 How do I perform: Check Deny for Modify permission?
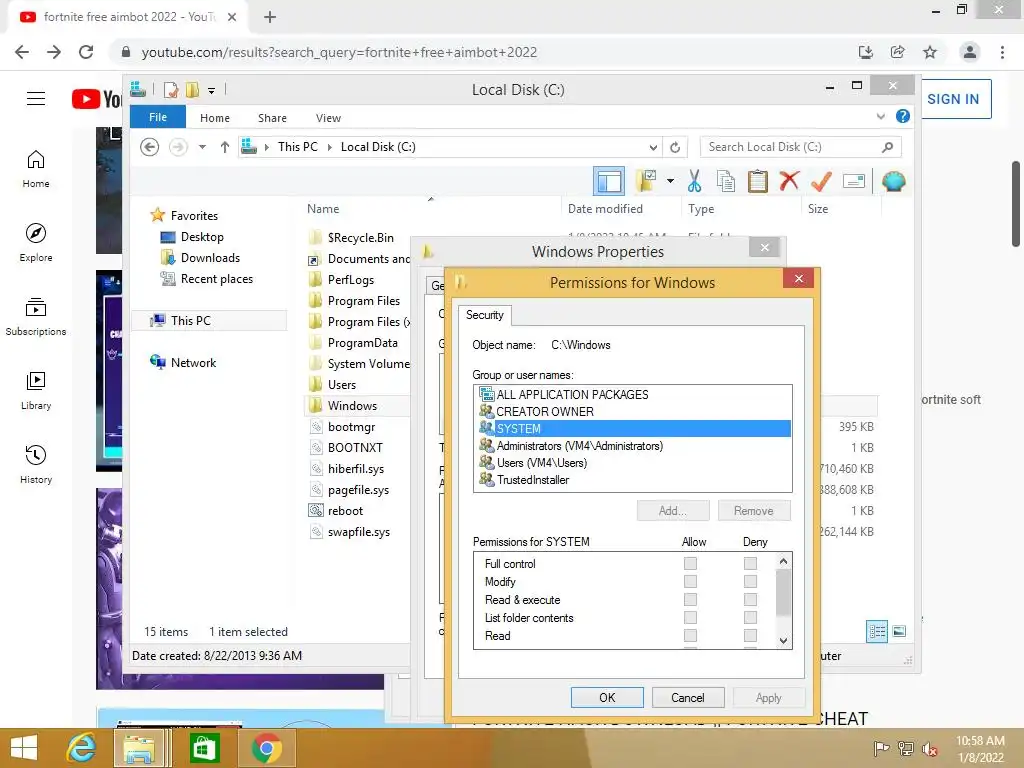(x=750, y=581)
